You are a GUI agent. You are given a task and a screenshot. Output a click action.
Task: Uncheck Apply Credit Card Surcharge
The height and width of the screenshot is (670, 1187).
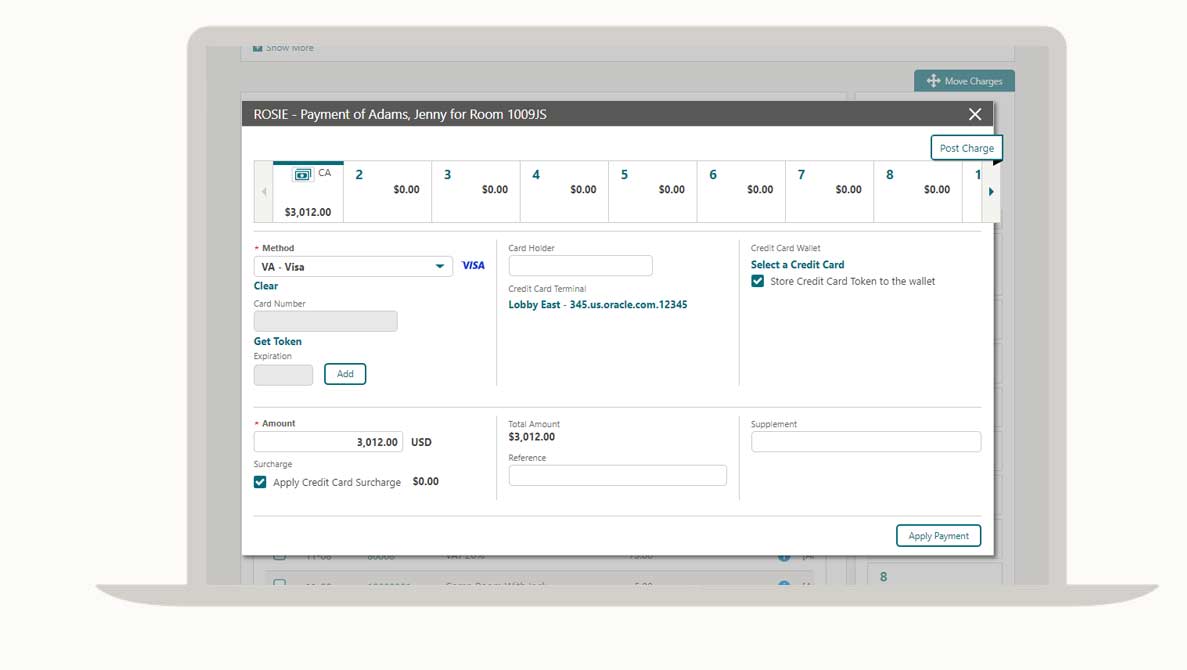[x=260, y=482]
